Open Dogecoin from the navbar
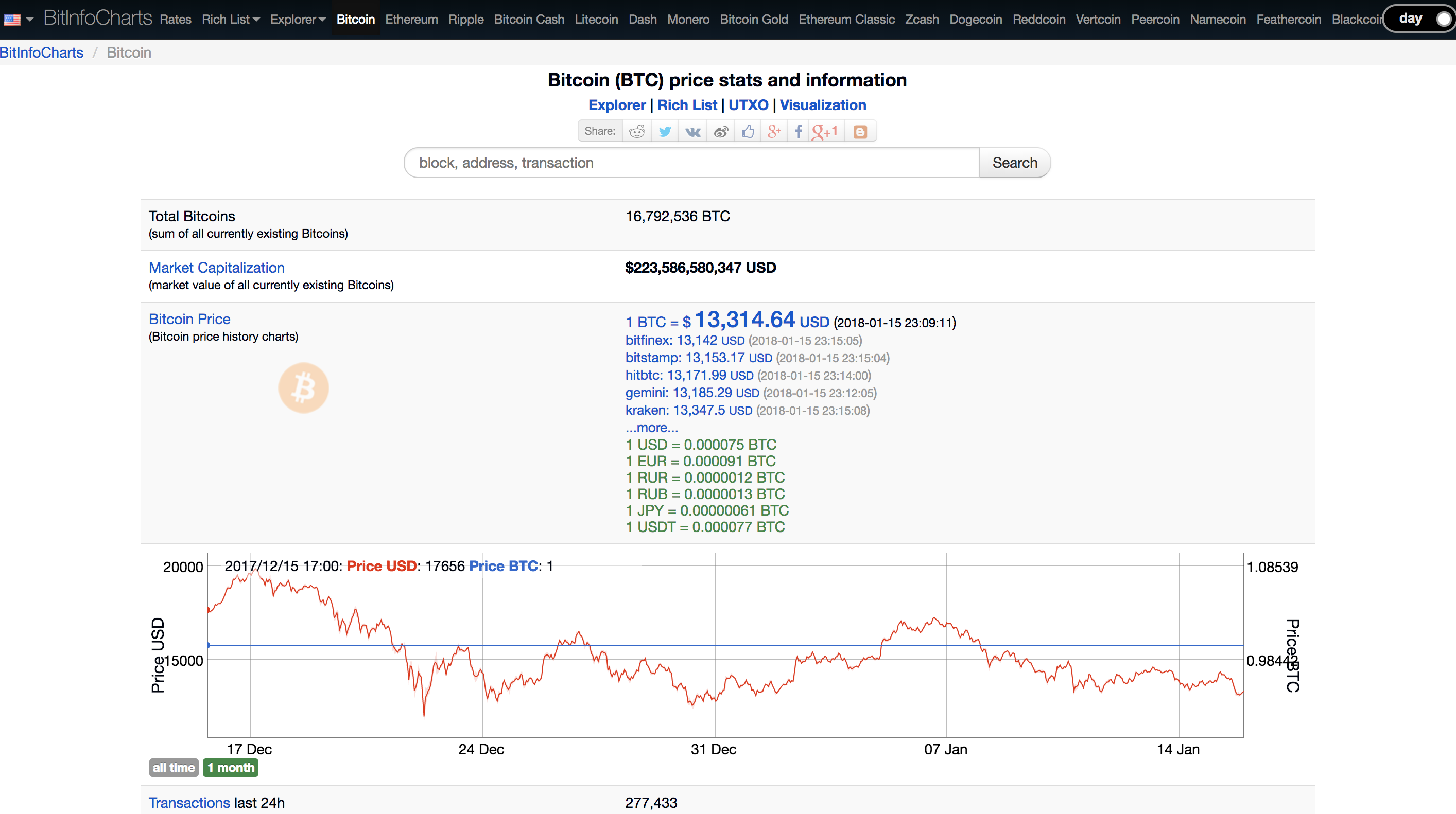 976,19
